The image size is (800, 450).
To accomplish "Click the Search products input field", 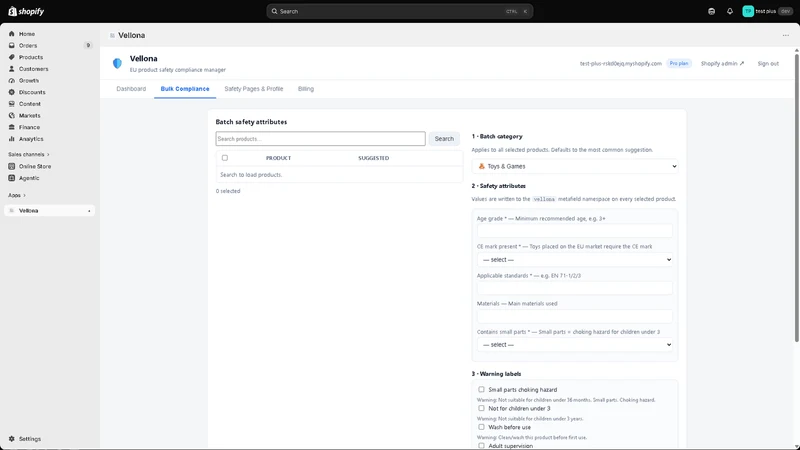I will tap(320, 139).
